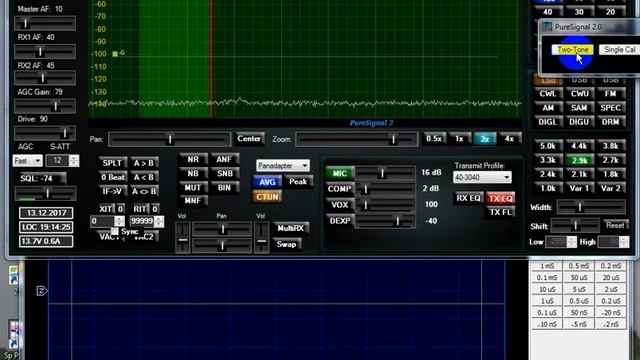Toggle the VOX button
Screen dimensions: 640x360
pyautogui.click(x=340, y=205)
